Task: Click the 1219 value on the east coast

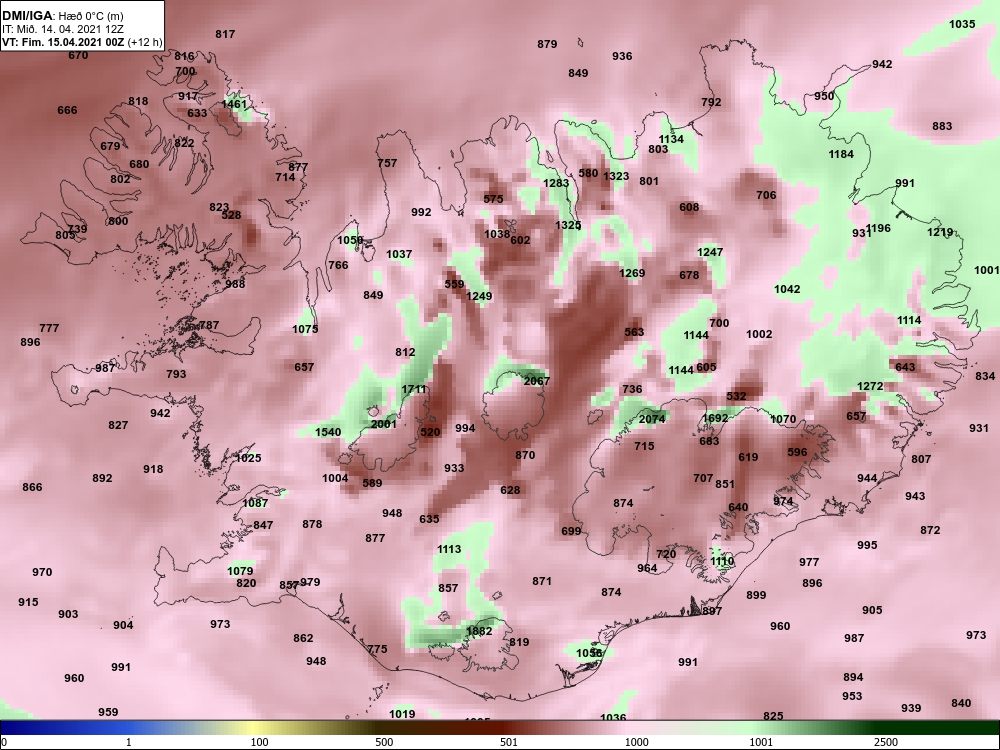Action: [x=940, y=232]
